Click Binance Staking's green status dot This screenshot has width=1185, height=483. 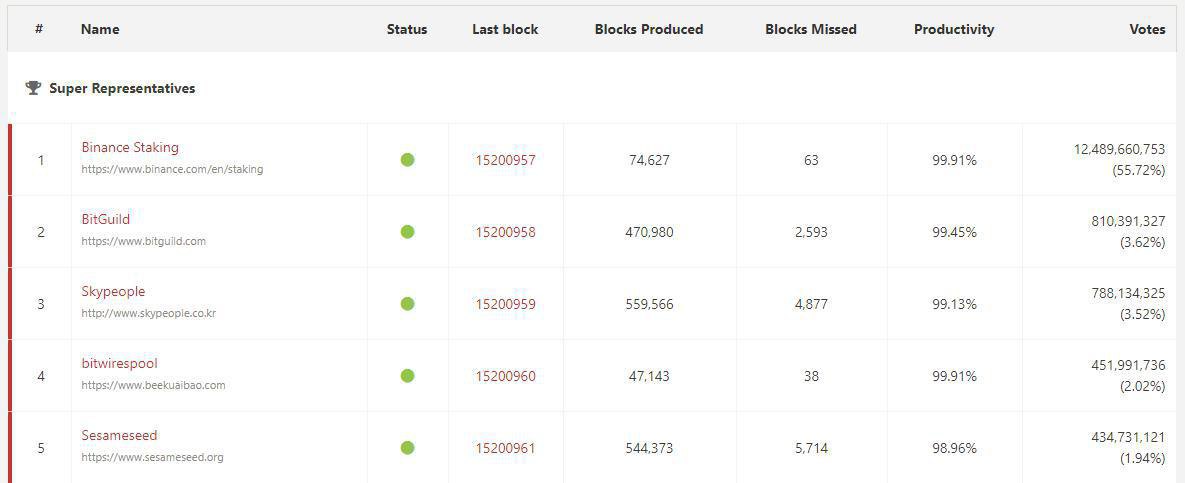[407, 159]
